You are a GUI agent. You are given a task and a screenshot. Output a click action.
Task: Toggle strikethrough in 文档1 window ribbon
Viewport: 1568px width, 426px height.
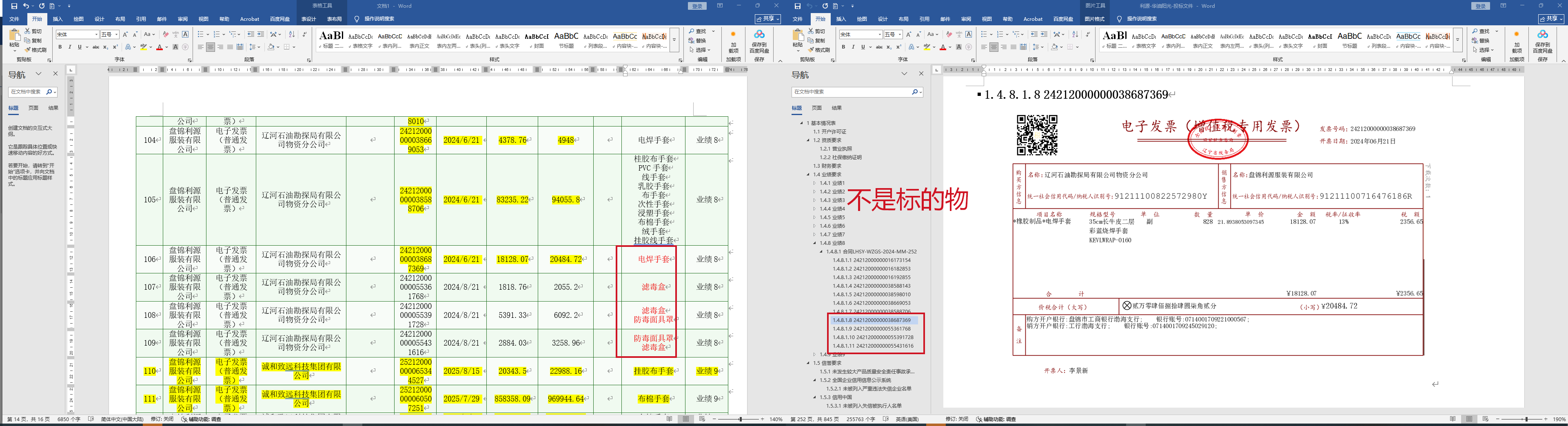95,47
